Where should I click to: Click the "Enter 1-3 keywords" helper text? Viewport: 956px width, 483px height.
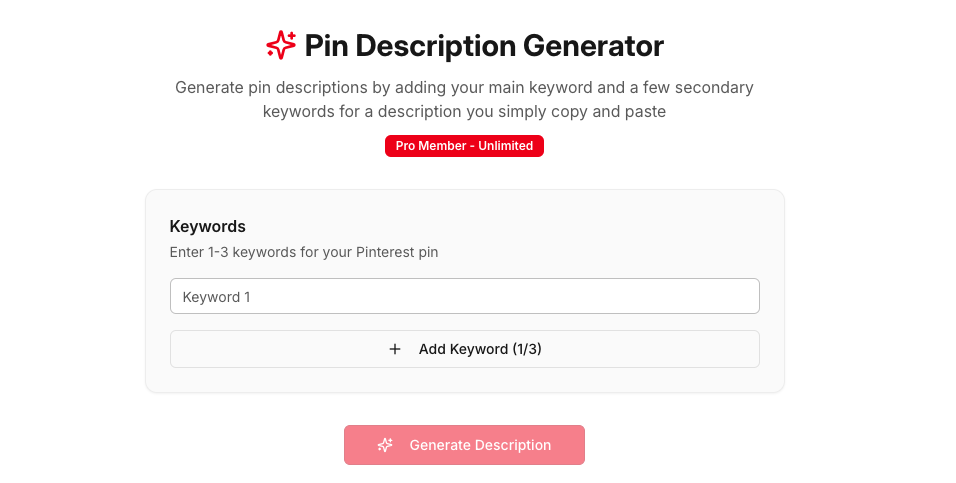[x=304, y=252]
